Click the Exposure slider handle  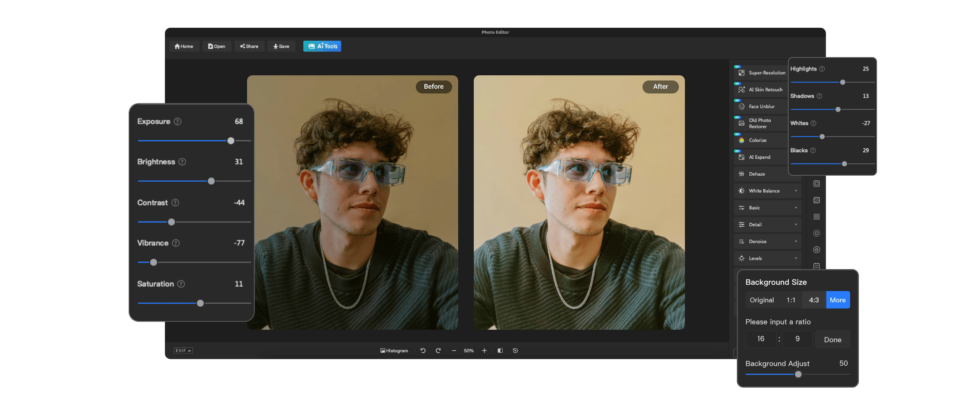coord(231,141)
